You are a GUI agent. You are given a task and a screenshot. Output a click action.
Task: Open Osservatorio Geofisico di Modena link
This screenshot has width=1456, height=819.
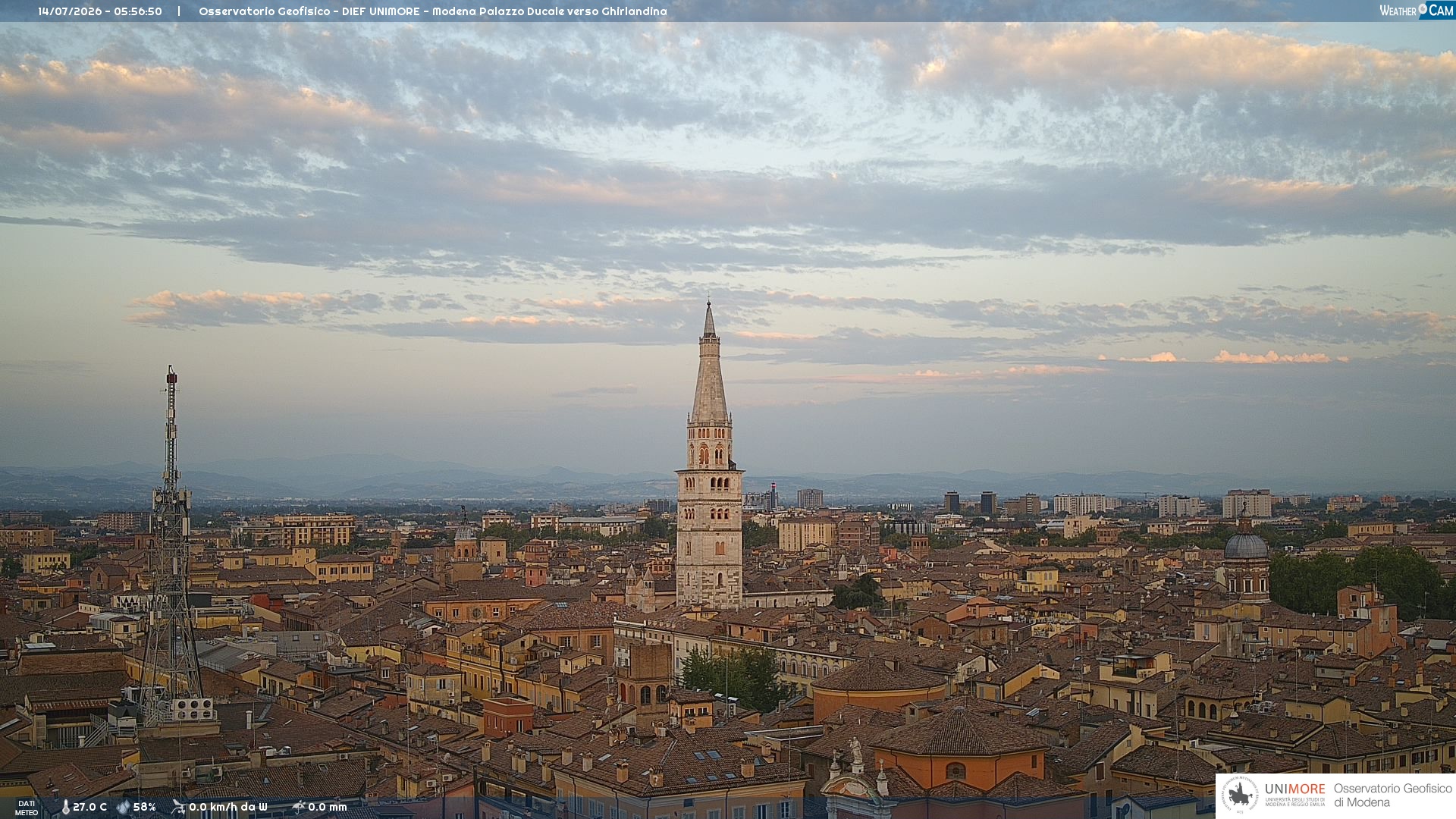1392,795
